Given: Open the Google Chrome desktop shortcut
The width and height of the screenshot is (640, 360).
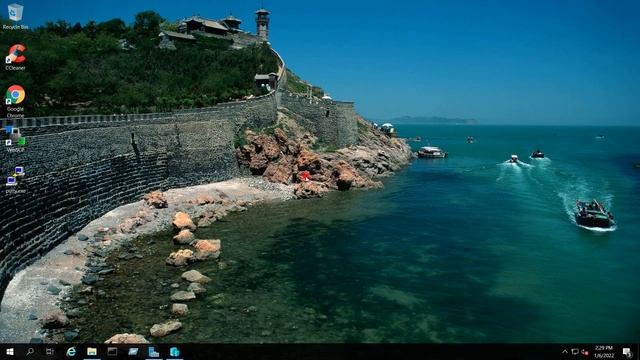Looking at the screenshot, I should click(x=16, y=101).
